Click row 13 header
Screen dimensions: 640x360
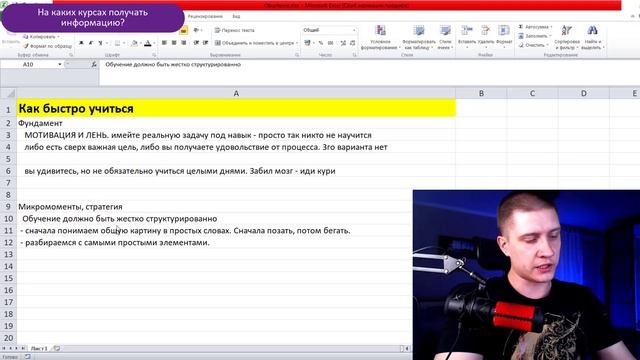pos(8,254)
